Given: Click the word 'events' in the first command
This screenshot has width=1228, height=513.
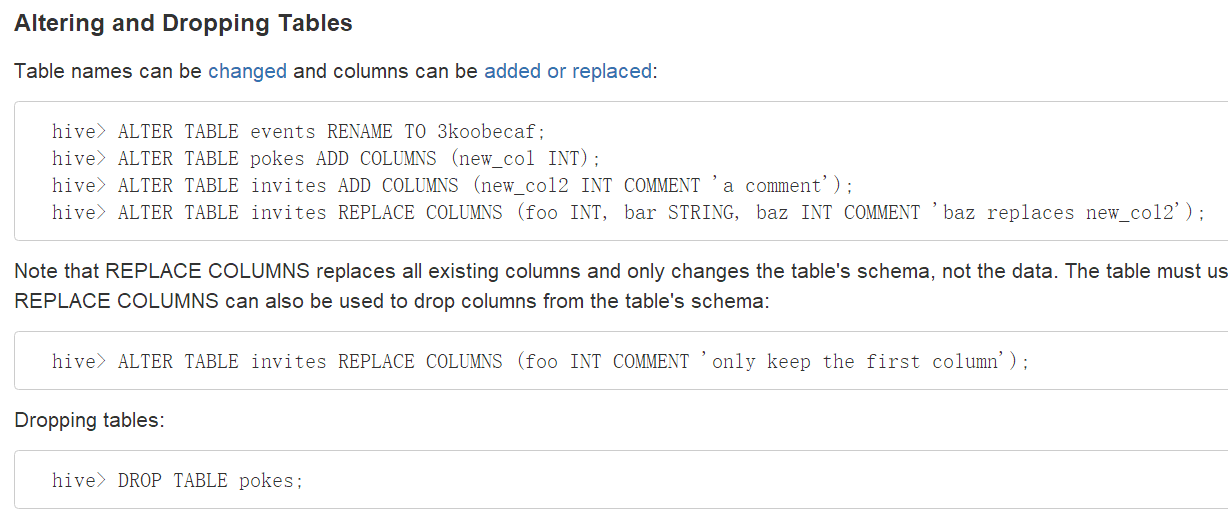Looking at the screenshot, I should pyautogui.click(x=283, y=131).
